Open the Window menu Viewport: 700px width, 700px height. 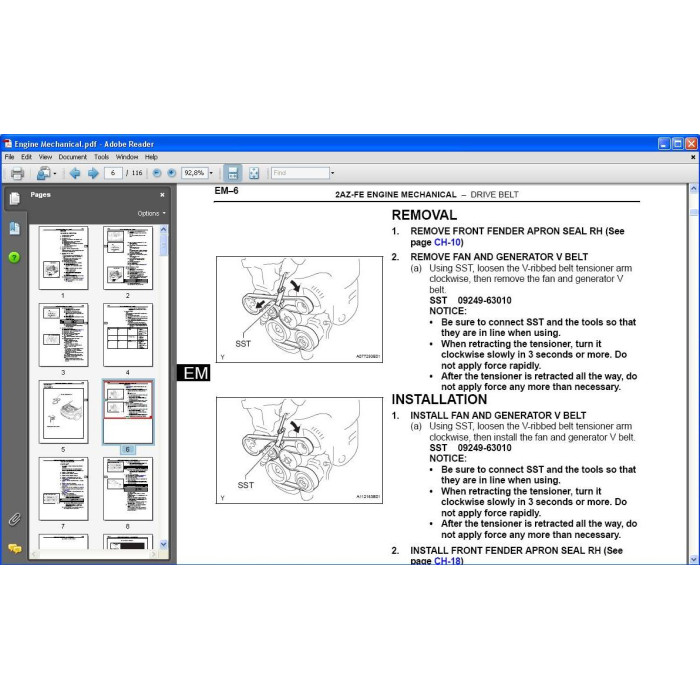pos(127,157)
